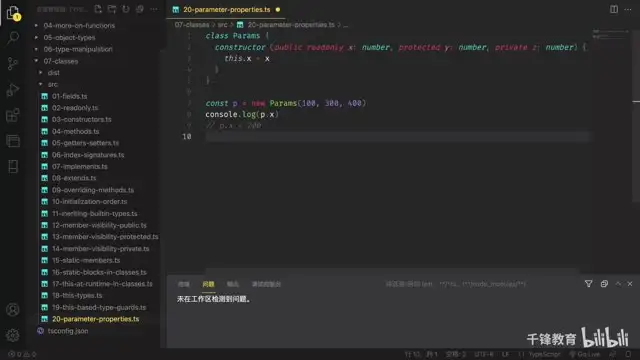Open errors and warnings count in status bar
Viewport: 640px width, 360px height.
(22, 354)
